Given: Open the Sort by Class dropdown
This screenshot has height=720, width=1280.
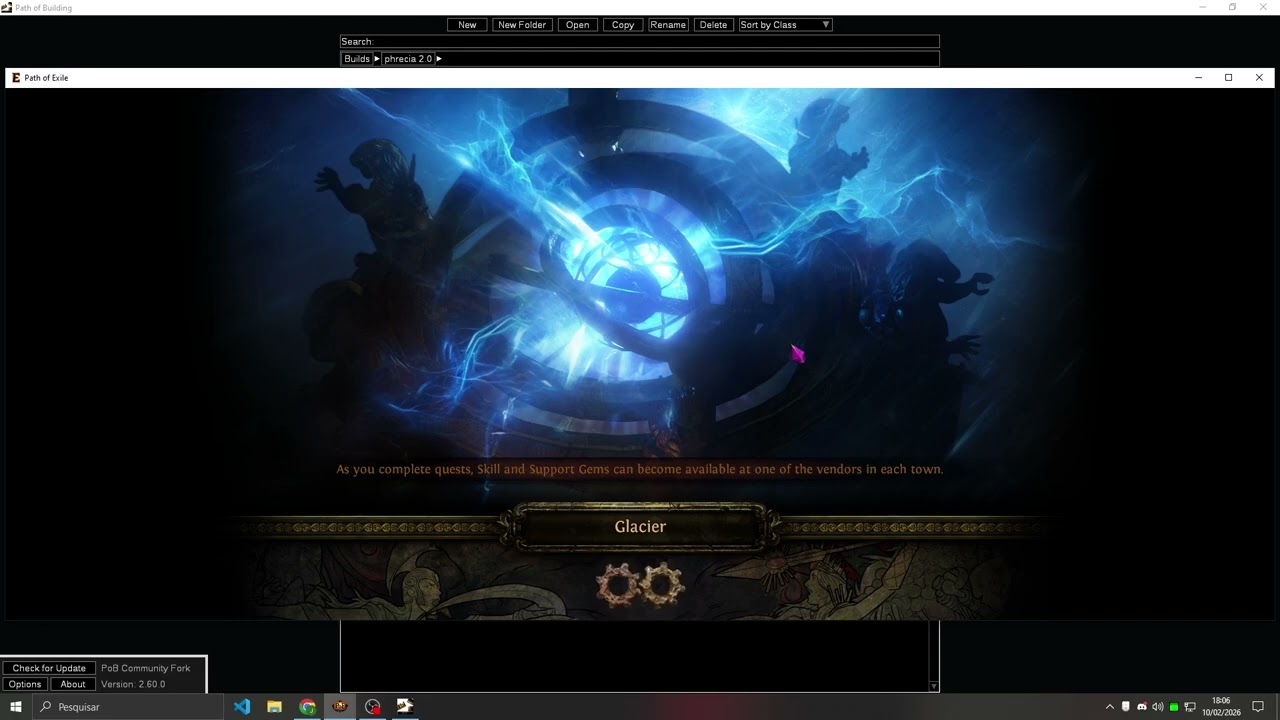Looking at the screenshot, I should [785, 25].
